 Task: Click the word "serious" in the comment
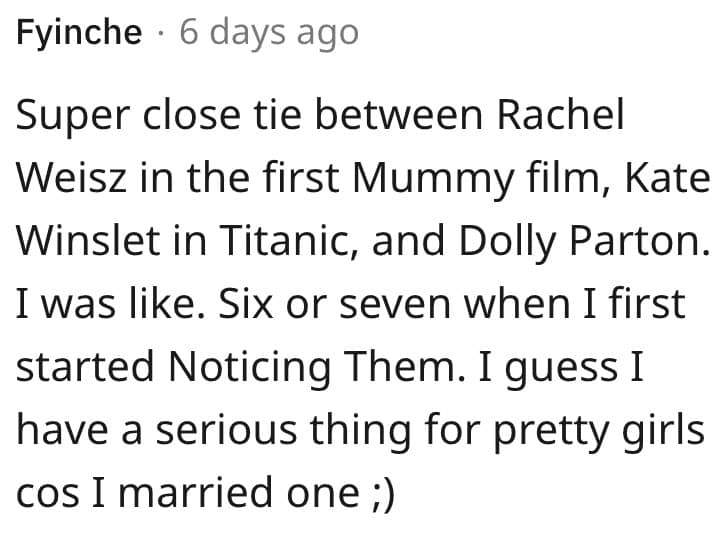[218, 431]
